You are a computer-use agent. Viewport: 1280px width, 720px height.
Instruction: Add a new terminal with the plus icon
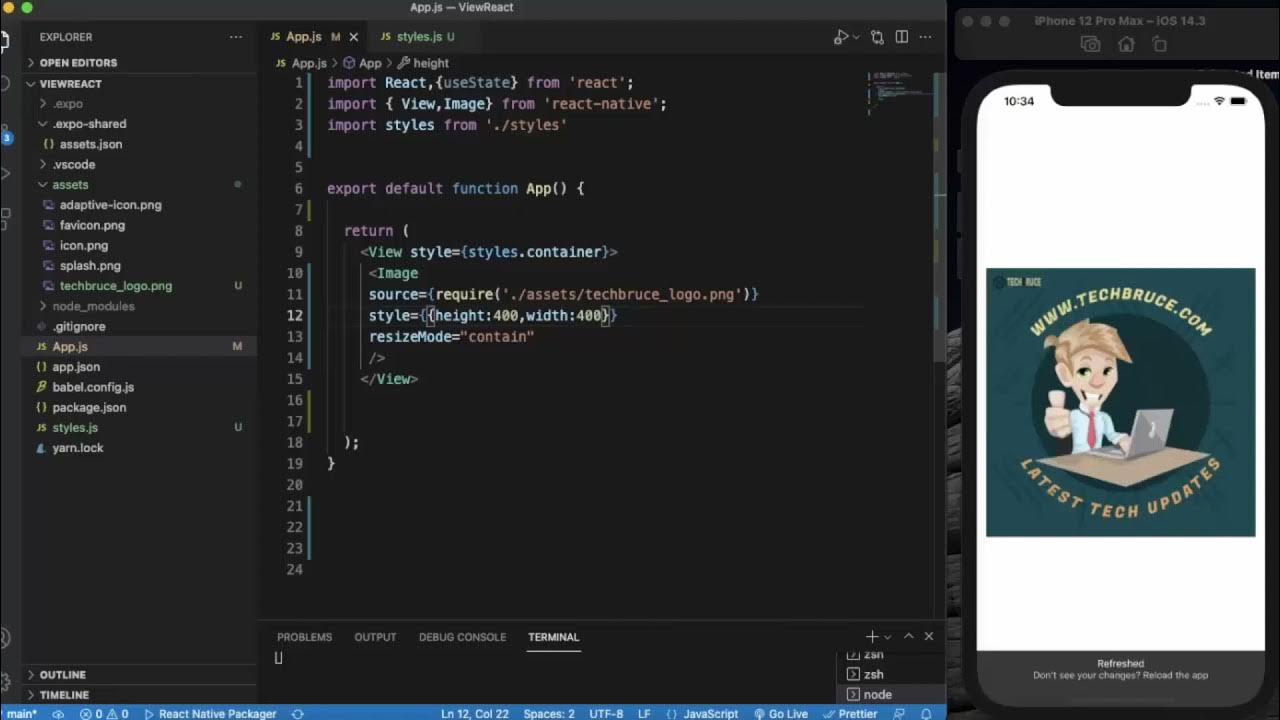[872, 636]
